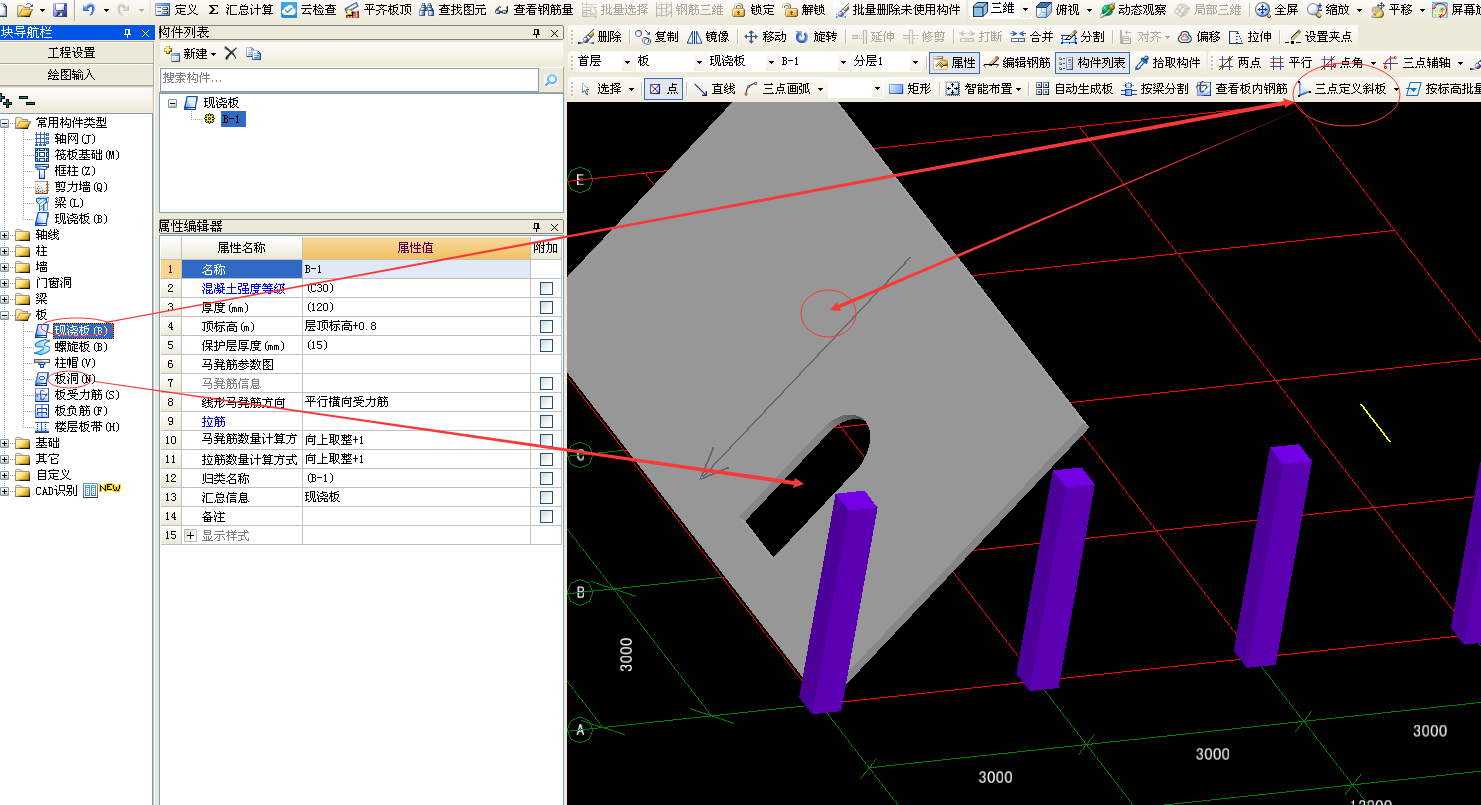Switch to the 工程设置 tab
Screen dimensions: 1481x805
pos(72,52)
